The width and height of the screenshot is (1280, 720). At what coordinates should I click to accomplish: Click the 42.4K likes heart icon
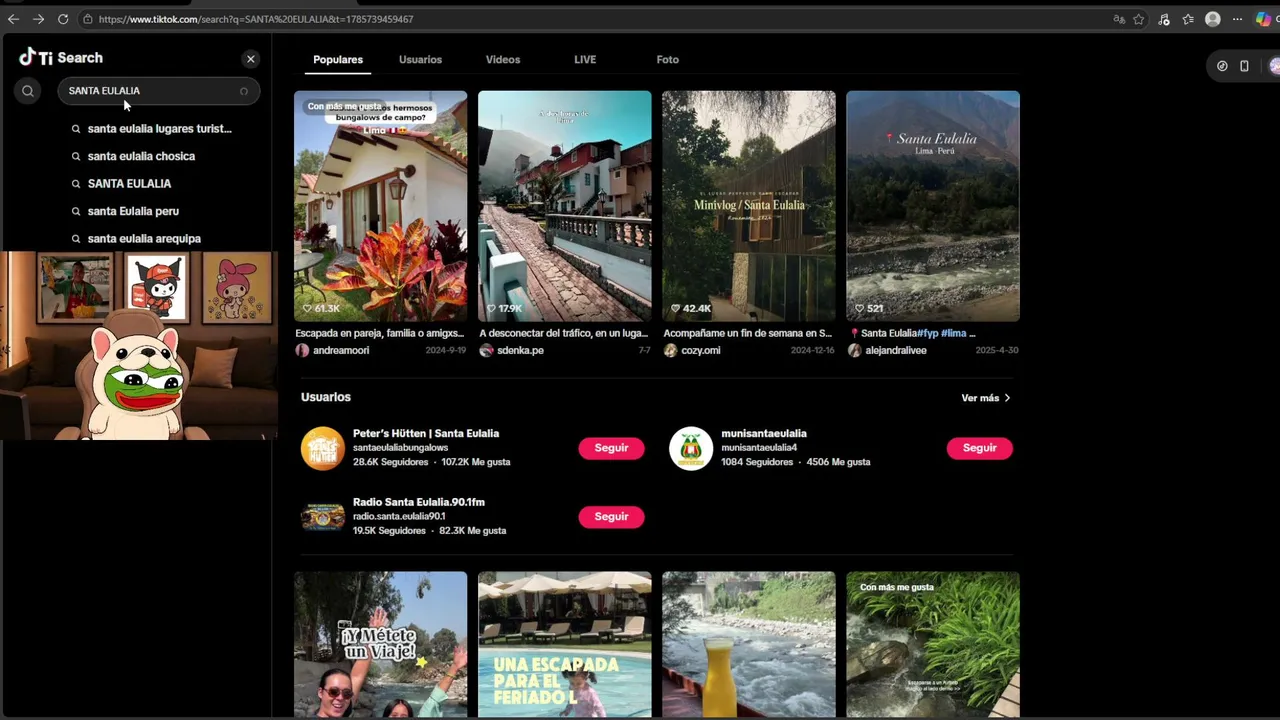pos(675,308)
